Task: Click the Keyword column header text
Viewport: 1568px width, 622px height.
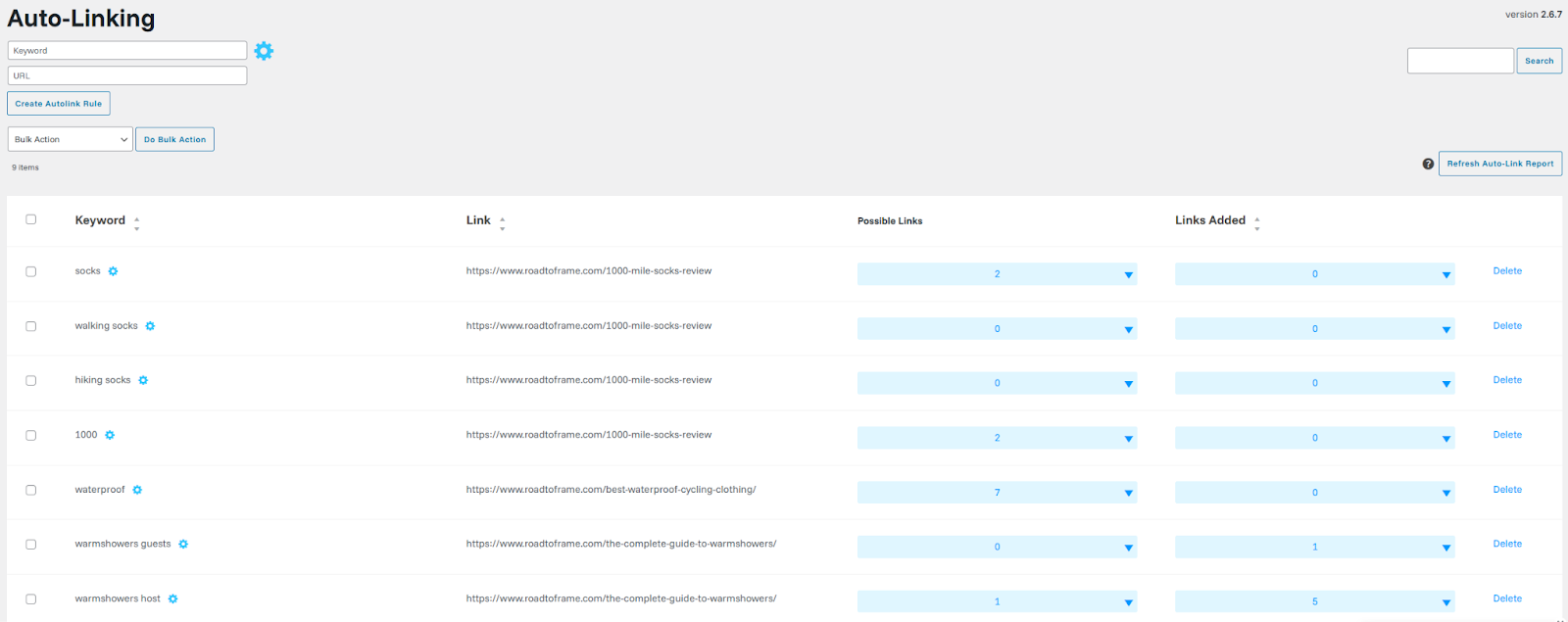Action: pyautogui.click(x=100, y=220)
